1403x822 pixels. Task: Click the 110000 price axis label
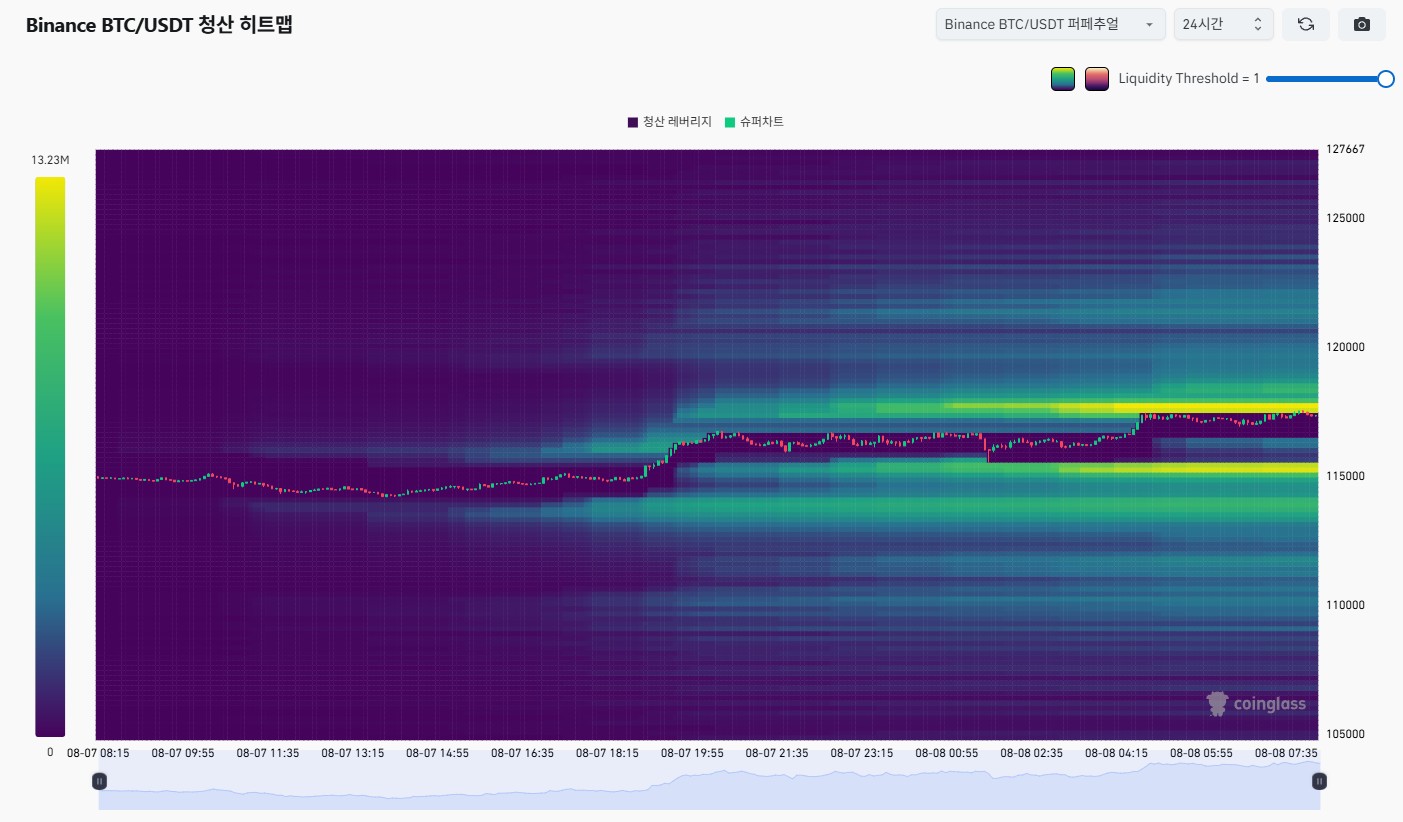1343,605
